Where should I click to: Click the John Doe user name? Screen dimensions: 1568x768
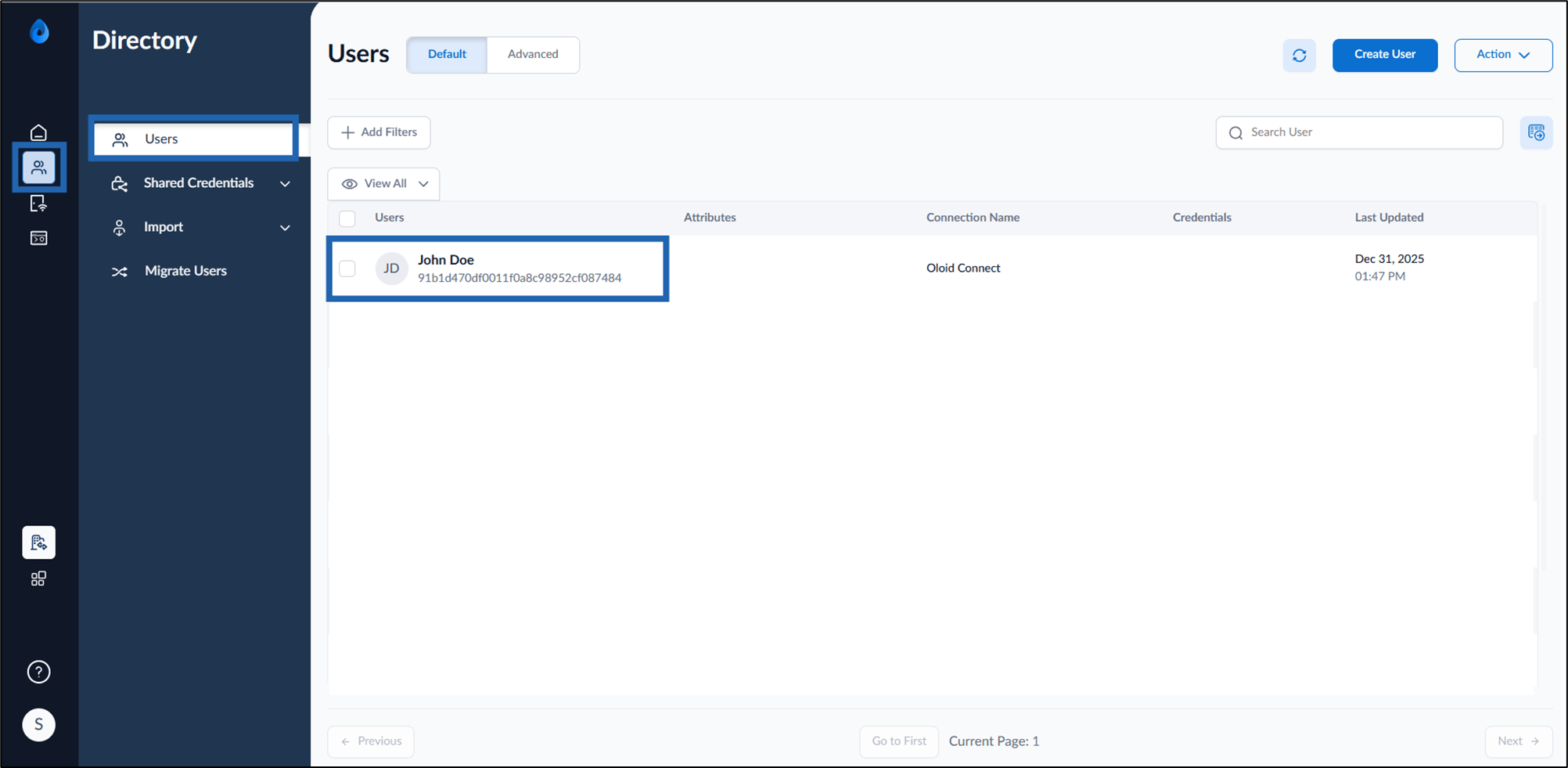point(446,260)
